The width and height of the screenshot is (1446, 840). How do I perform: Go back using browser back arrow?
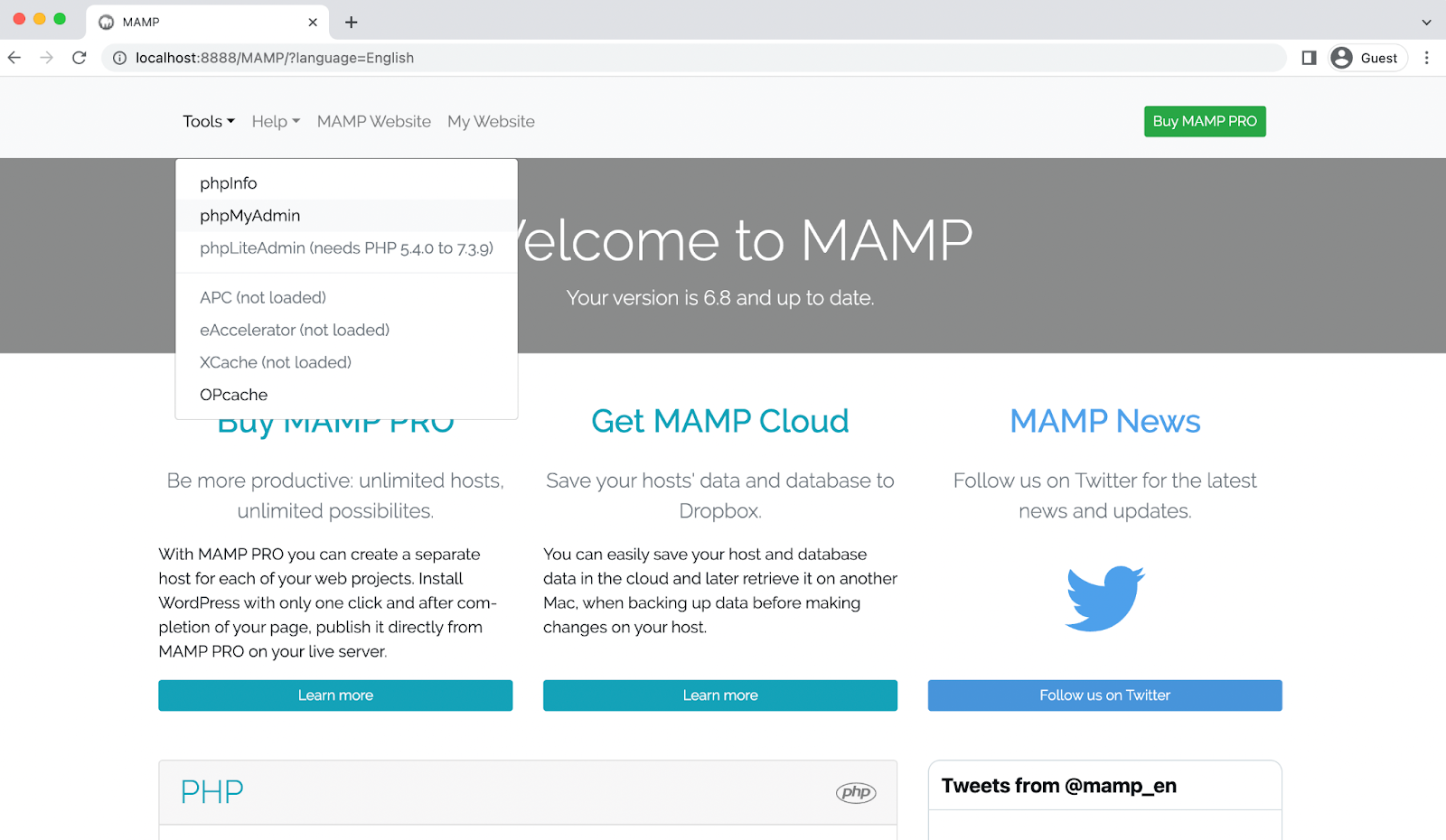(x=14, y=58)
